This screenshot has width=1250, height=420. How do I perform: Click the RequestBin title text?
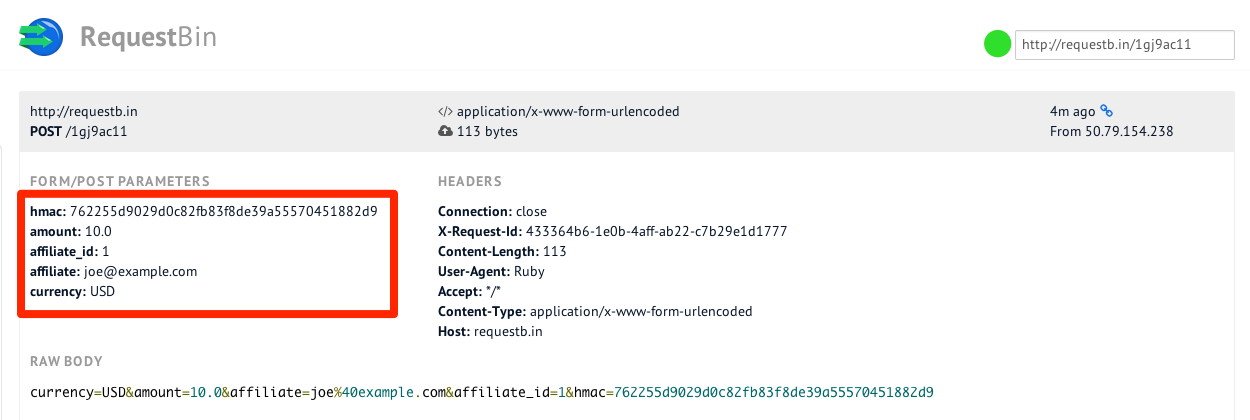(148, 38)
